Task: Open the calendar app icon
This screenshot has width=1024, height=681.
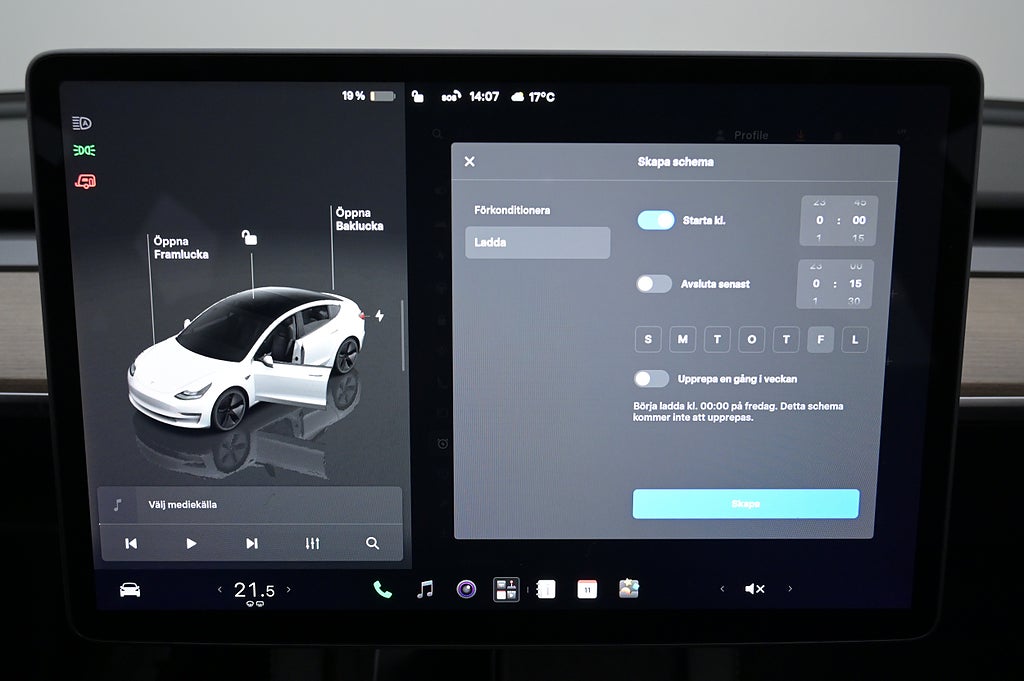Action: 587,589
